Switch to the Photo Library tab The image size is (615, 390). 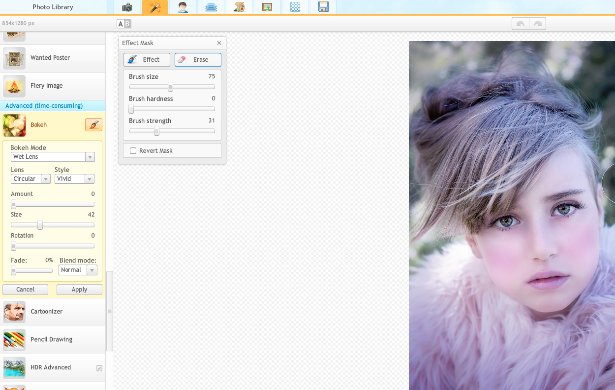pos(53,7)
